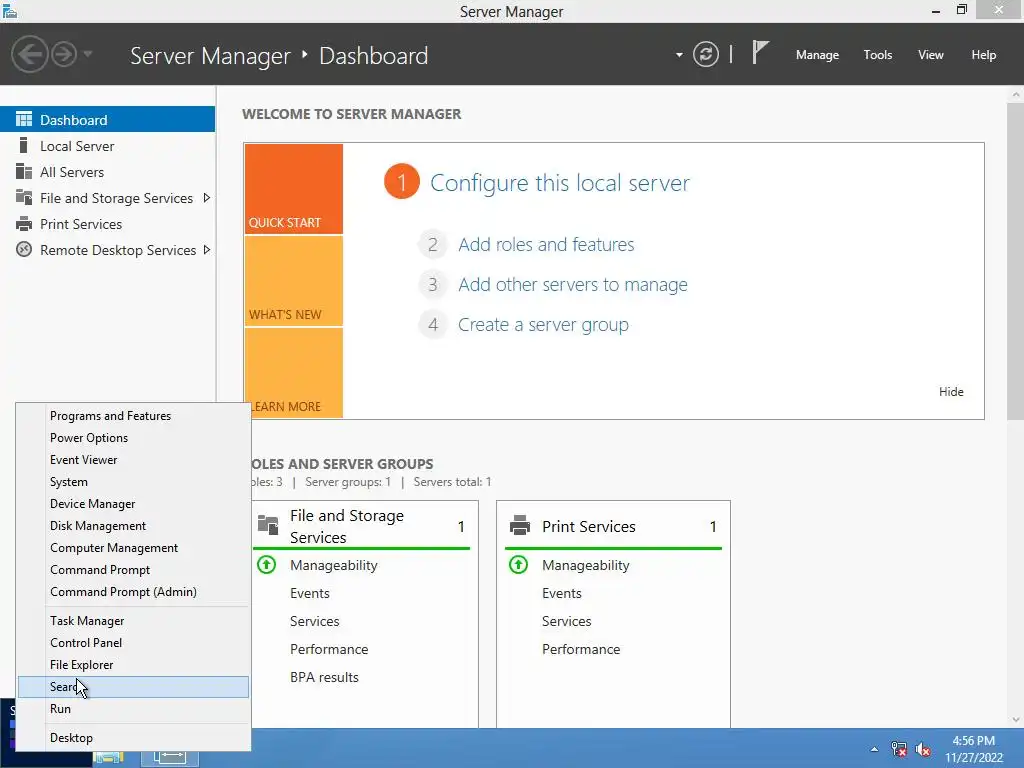Screen dimensions: 1024x768
Task: Choose Run from the context menu
Action: [x=133, y=709]
